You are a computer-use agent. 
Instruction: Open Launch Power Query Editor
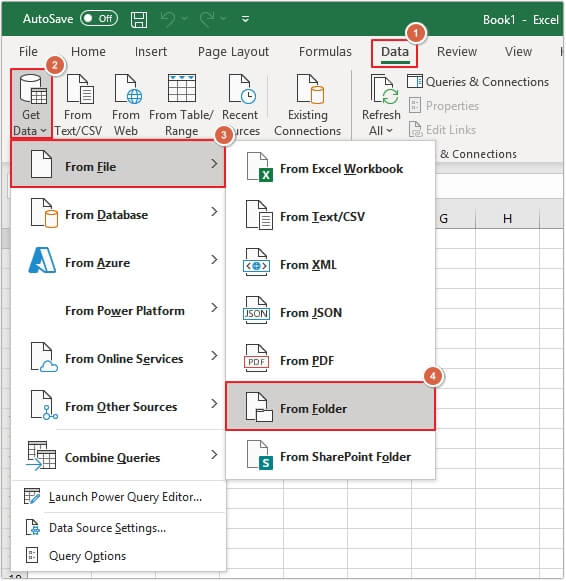click(x=118, y=497)
